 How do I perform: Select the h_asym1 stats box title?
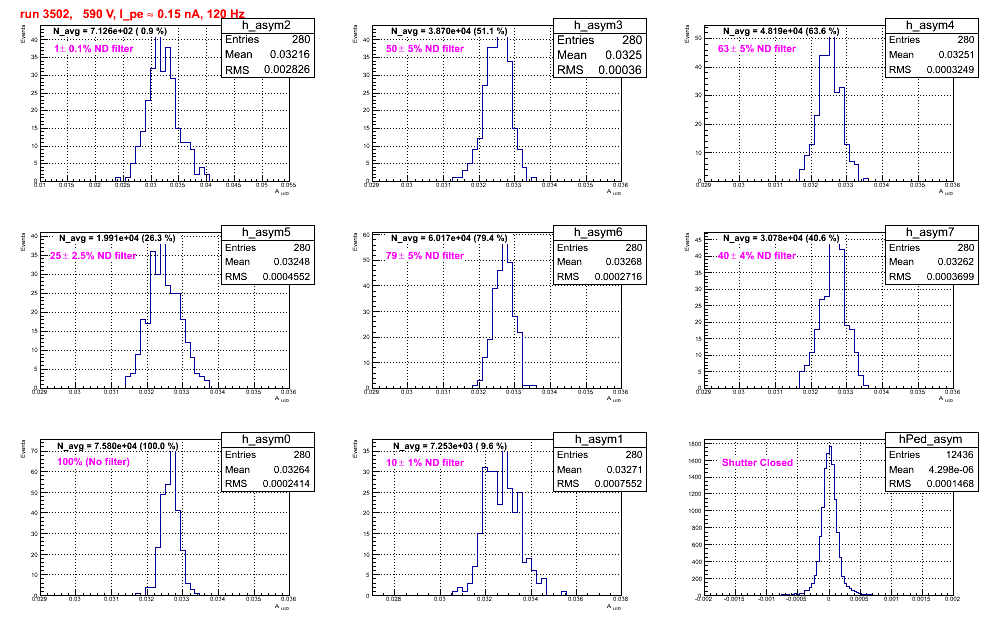tap(598, 440)
